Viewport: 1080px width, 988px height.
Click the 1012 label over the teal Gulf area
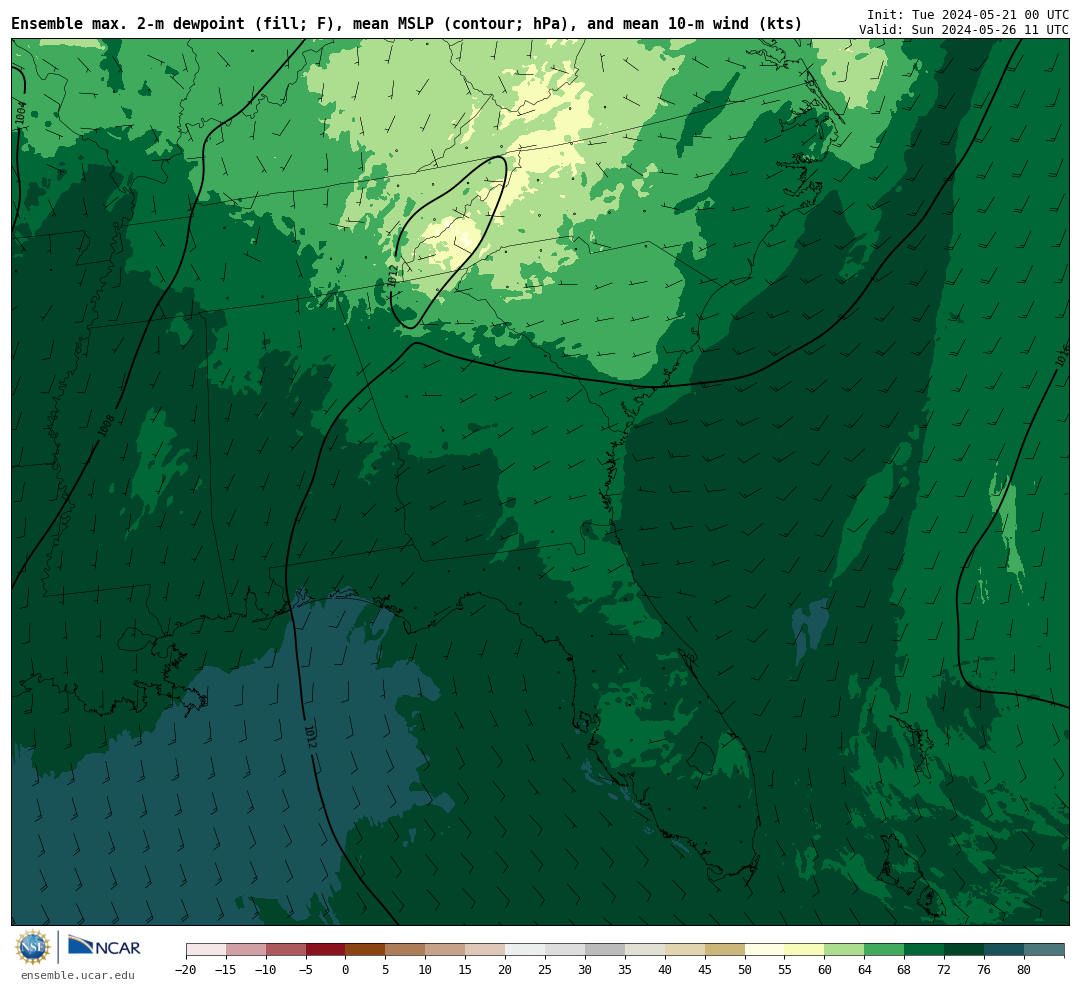[310, 737]
